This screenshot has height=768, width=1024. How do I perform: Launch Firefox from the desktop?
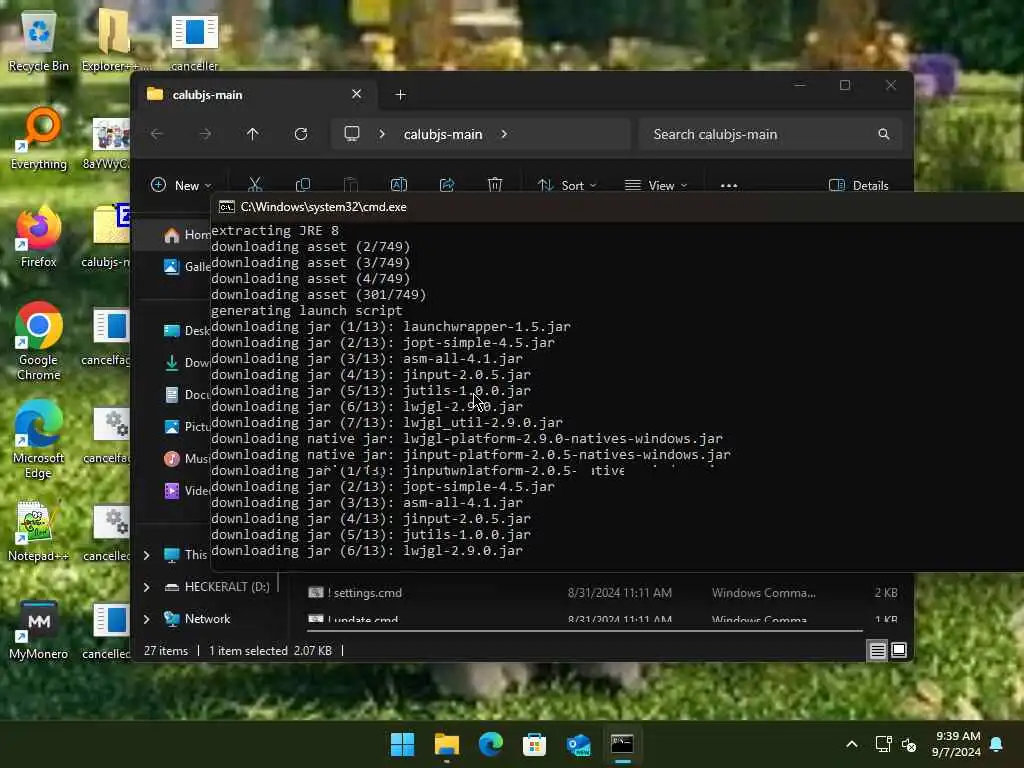39,237
